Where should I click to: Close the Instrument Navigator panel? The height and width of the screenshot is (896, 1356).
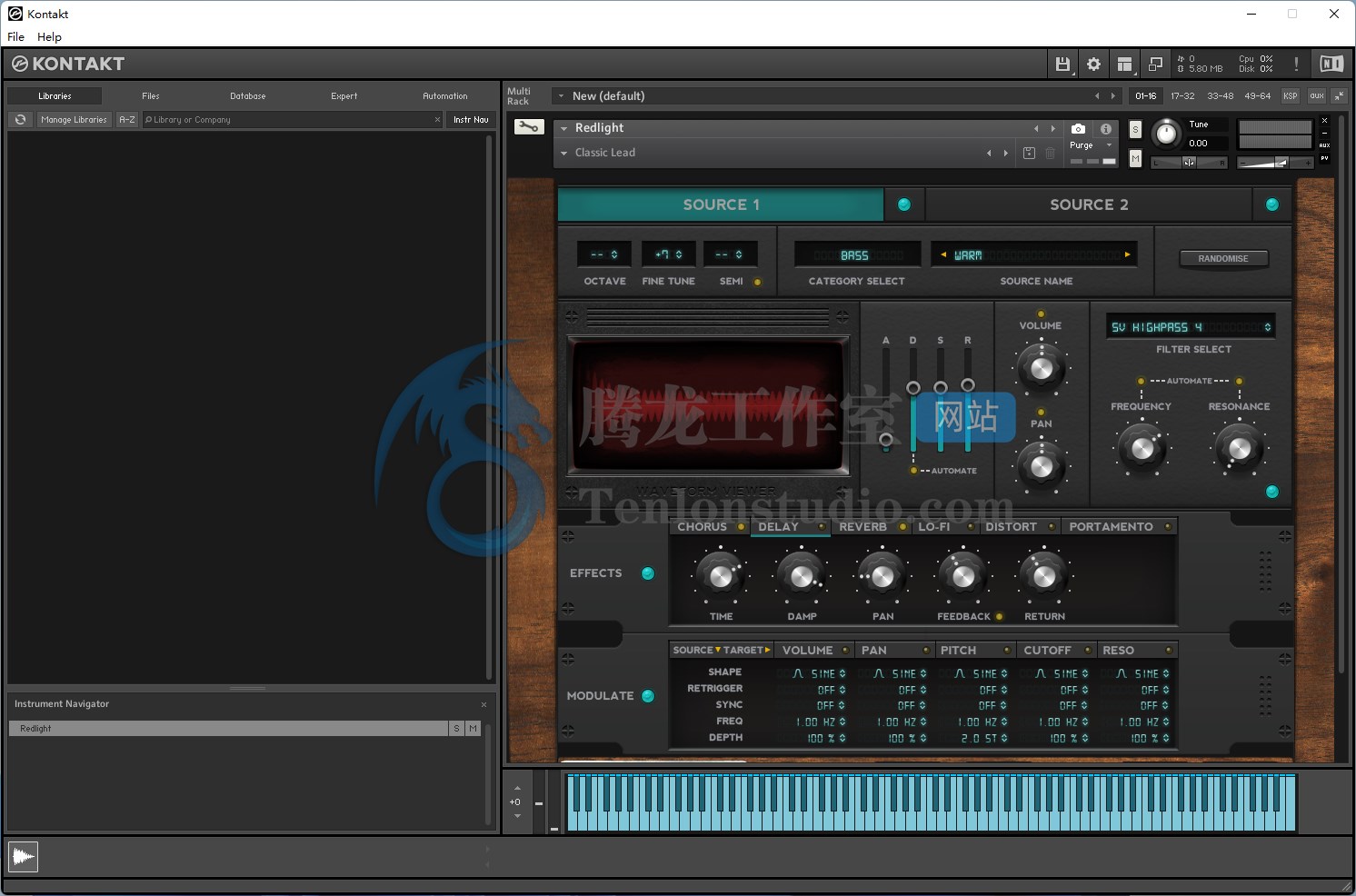(x=484, y=704)
